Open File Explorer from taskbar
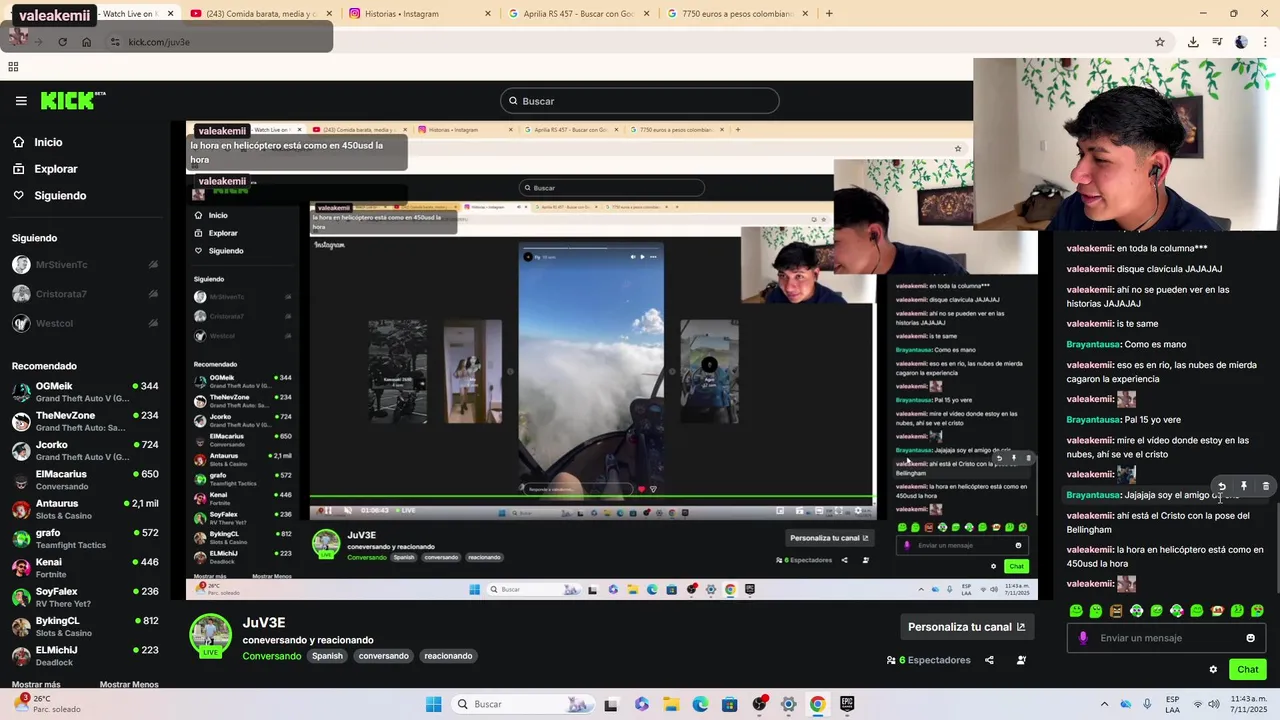The width and height of the screenshot is (1280, 720). pos(671,704)
